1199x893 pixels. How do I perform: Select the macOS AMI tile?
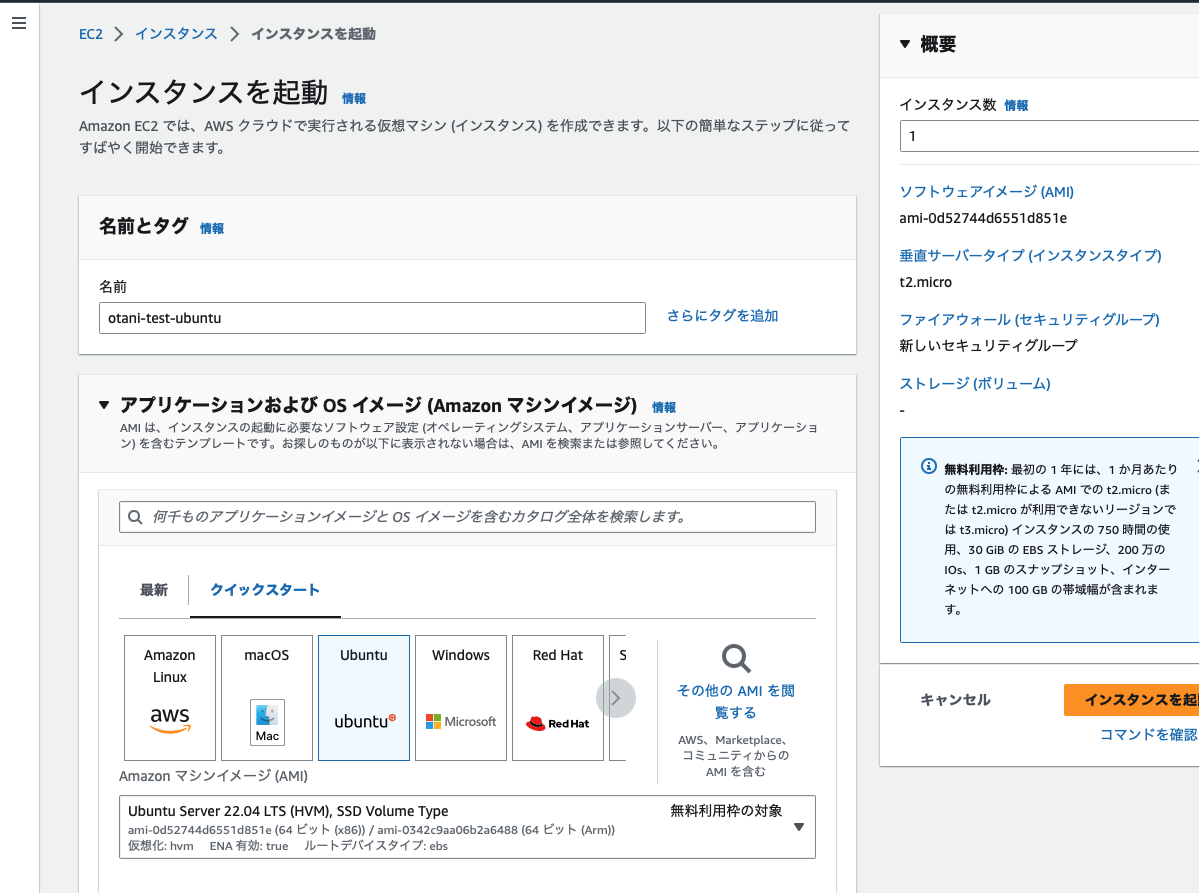pyautogui.click(x=266, y=697)
